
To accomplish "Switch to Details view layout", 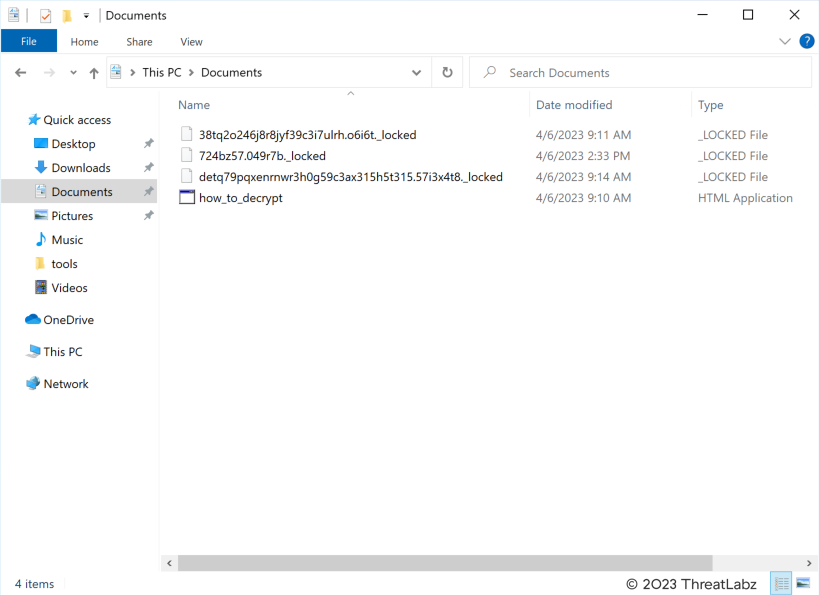I will tap(781, 583).
